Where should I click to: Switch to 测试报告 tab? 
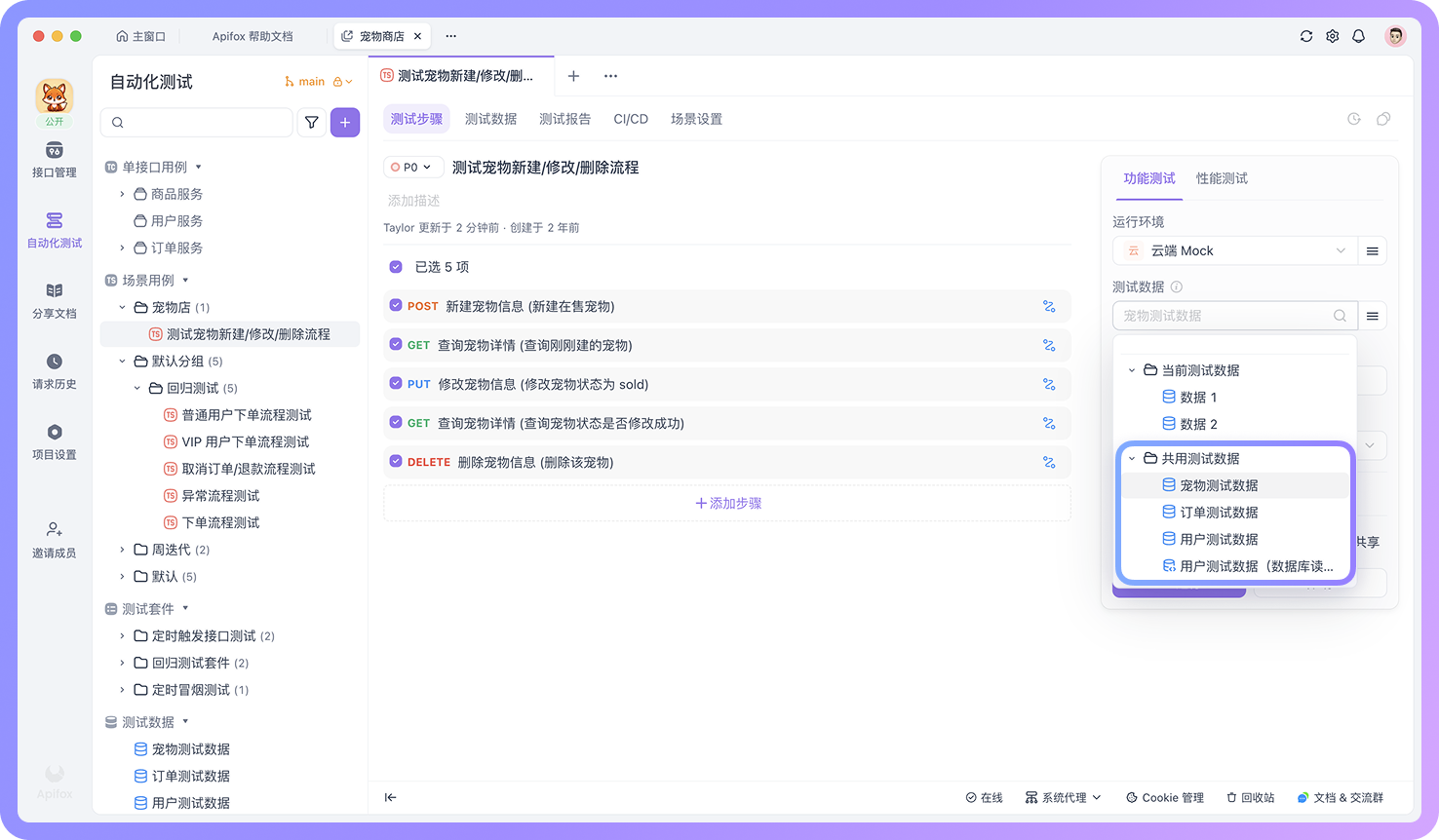(565, 119)
